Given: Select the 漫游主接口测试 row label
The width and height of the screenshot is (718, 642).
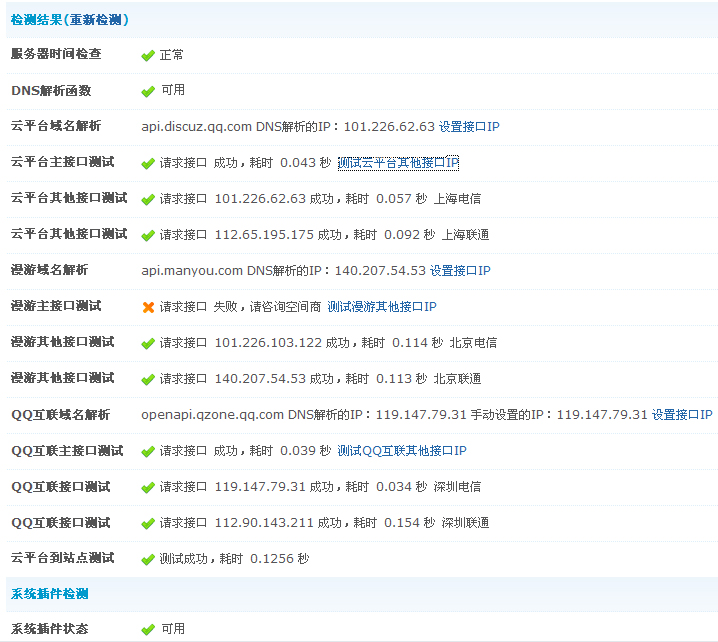Looking at the screenshot, I should click(x=56, y=305).
